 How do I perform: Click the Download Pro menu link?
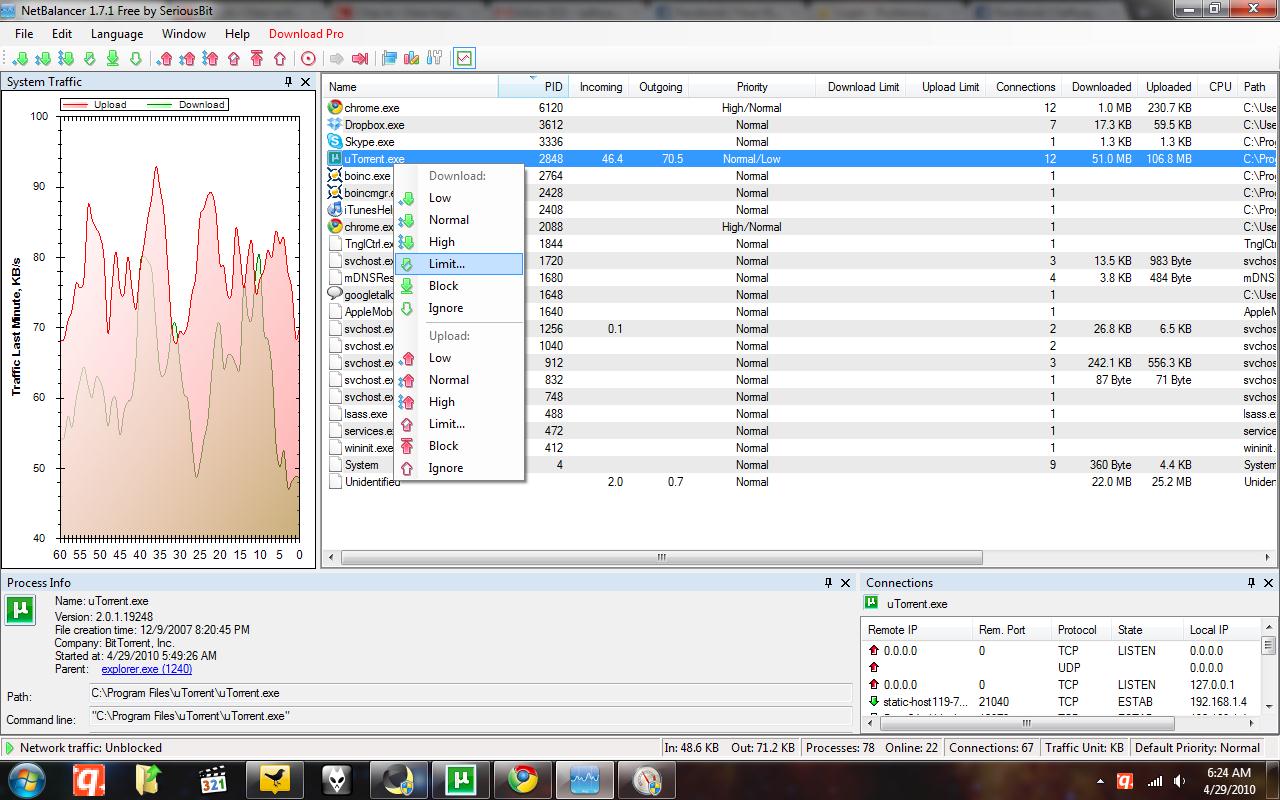306,34
